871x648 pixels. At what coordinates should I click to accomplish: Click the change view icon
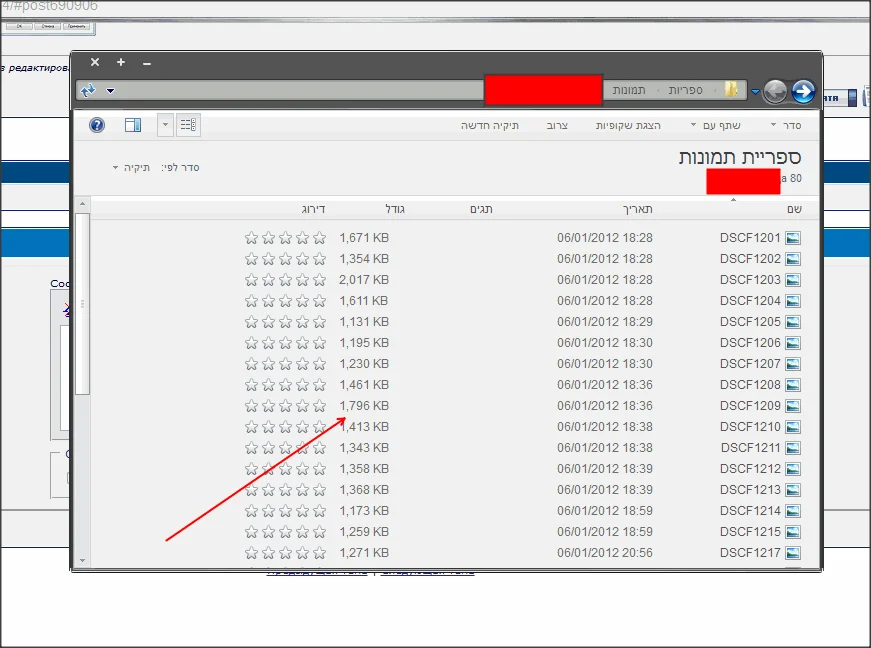[188, 124]
